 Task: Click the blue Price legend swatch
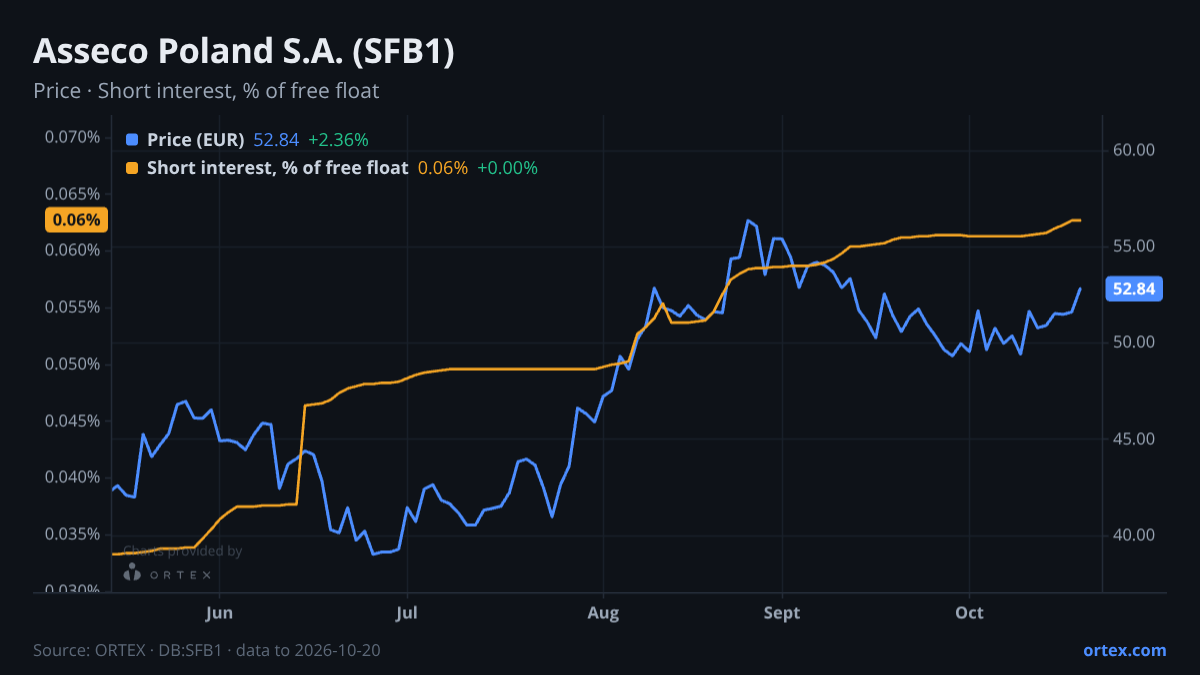(x=132, y=140)
